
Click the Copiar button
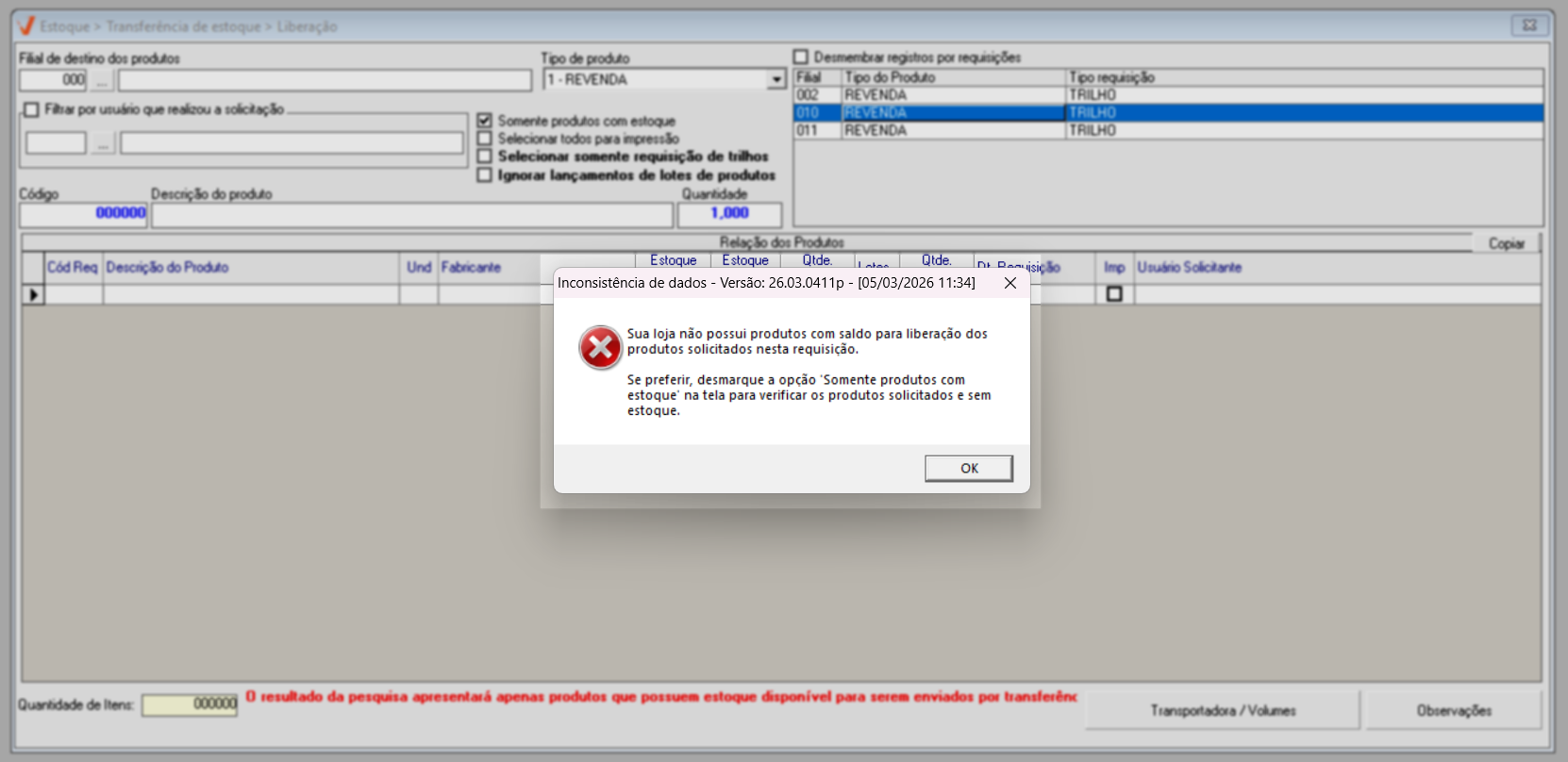point(1506,243)
